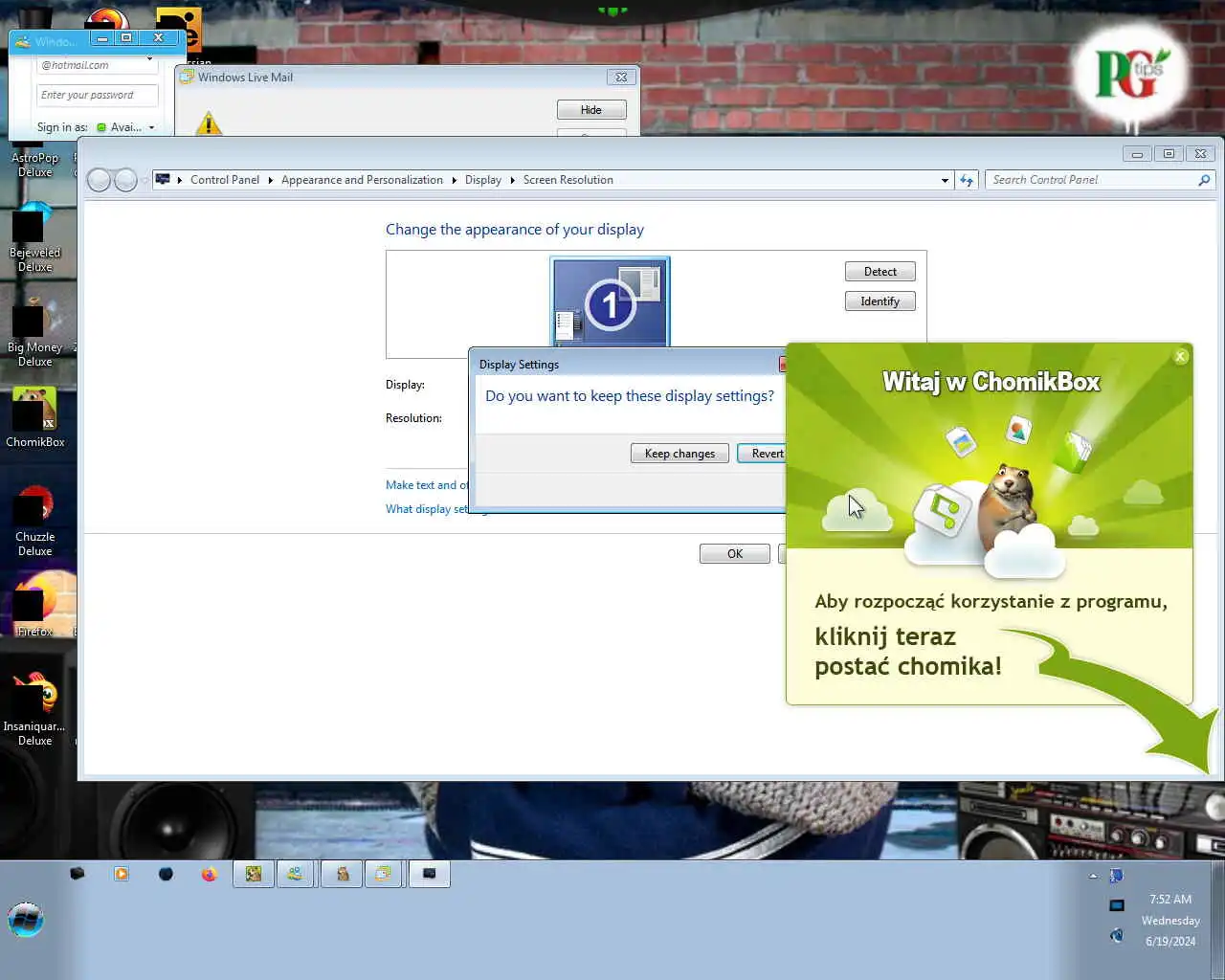Open the ChomikBox desktop shortcut
The height and width of the screenshot is (980, 1225).
click(x=34, y=418)
